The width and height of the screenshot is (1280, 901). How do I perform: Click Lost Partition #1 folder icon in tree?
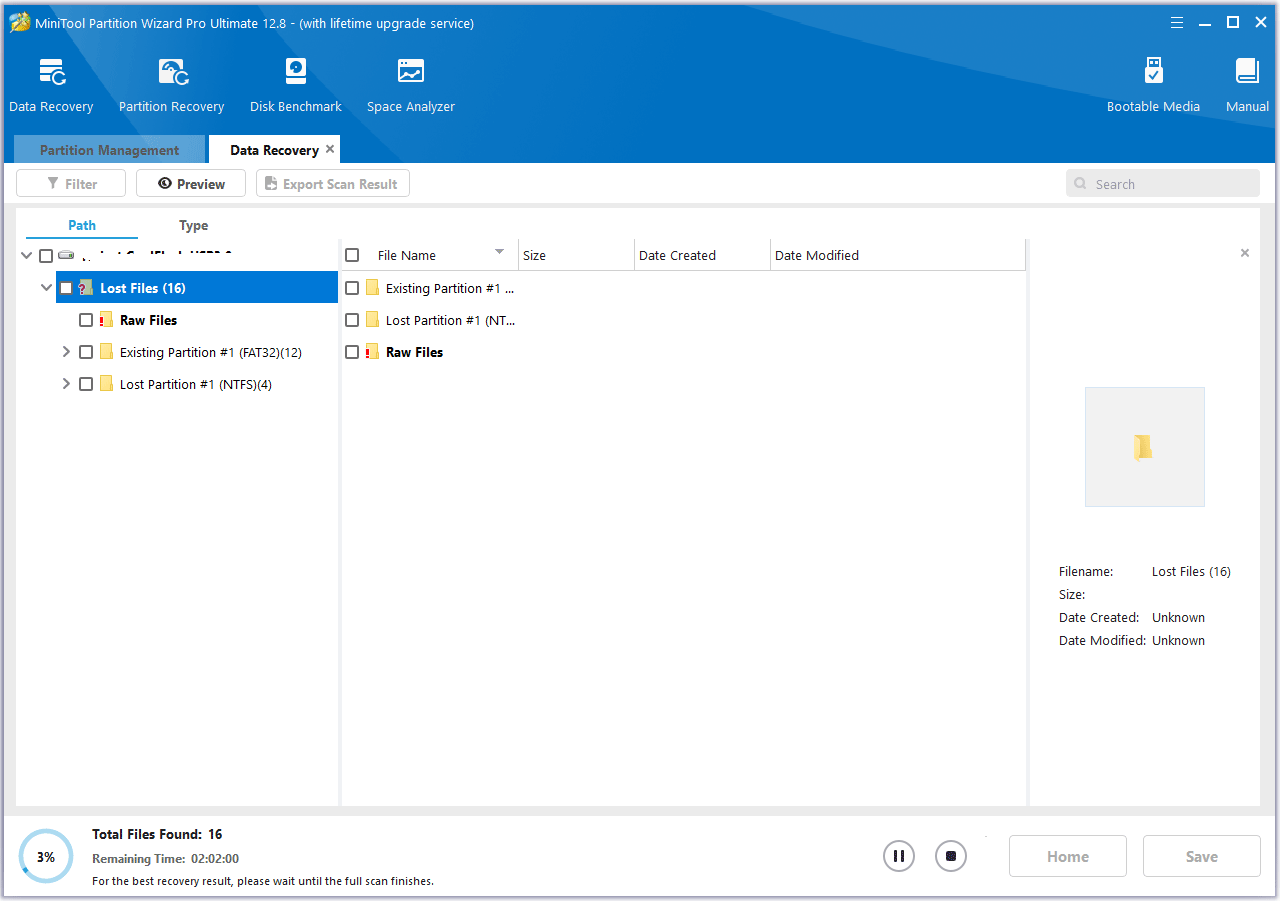[106, 384]
